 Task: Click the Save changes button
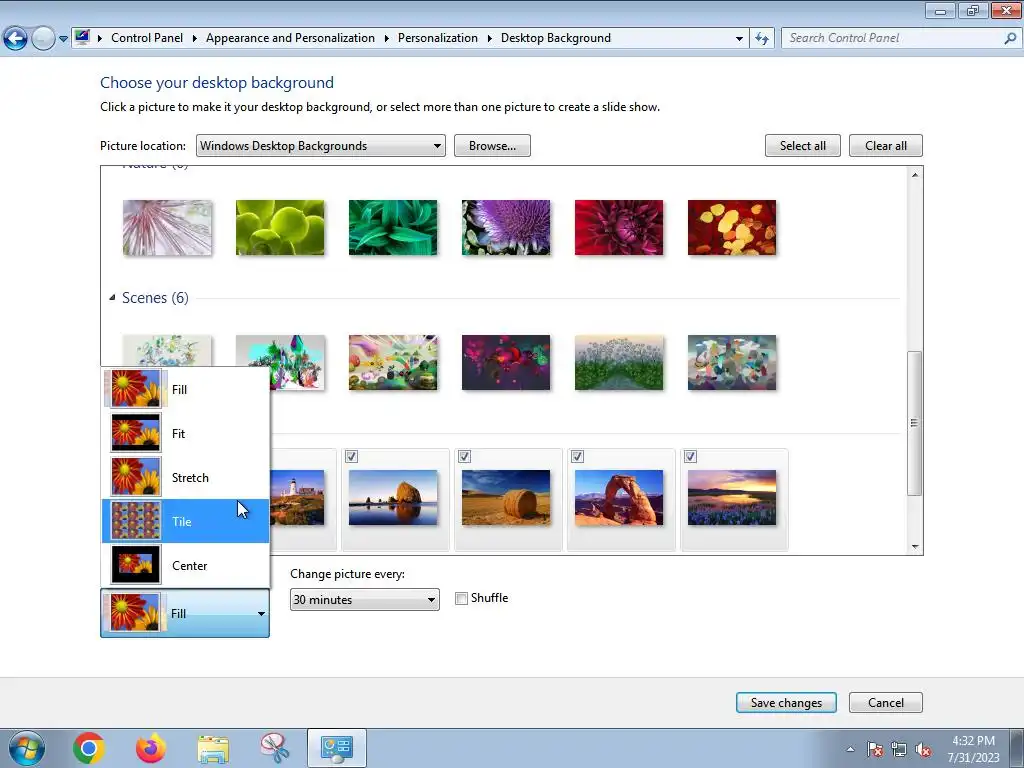(786, 703)
